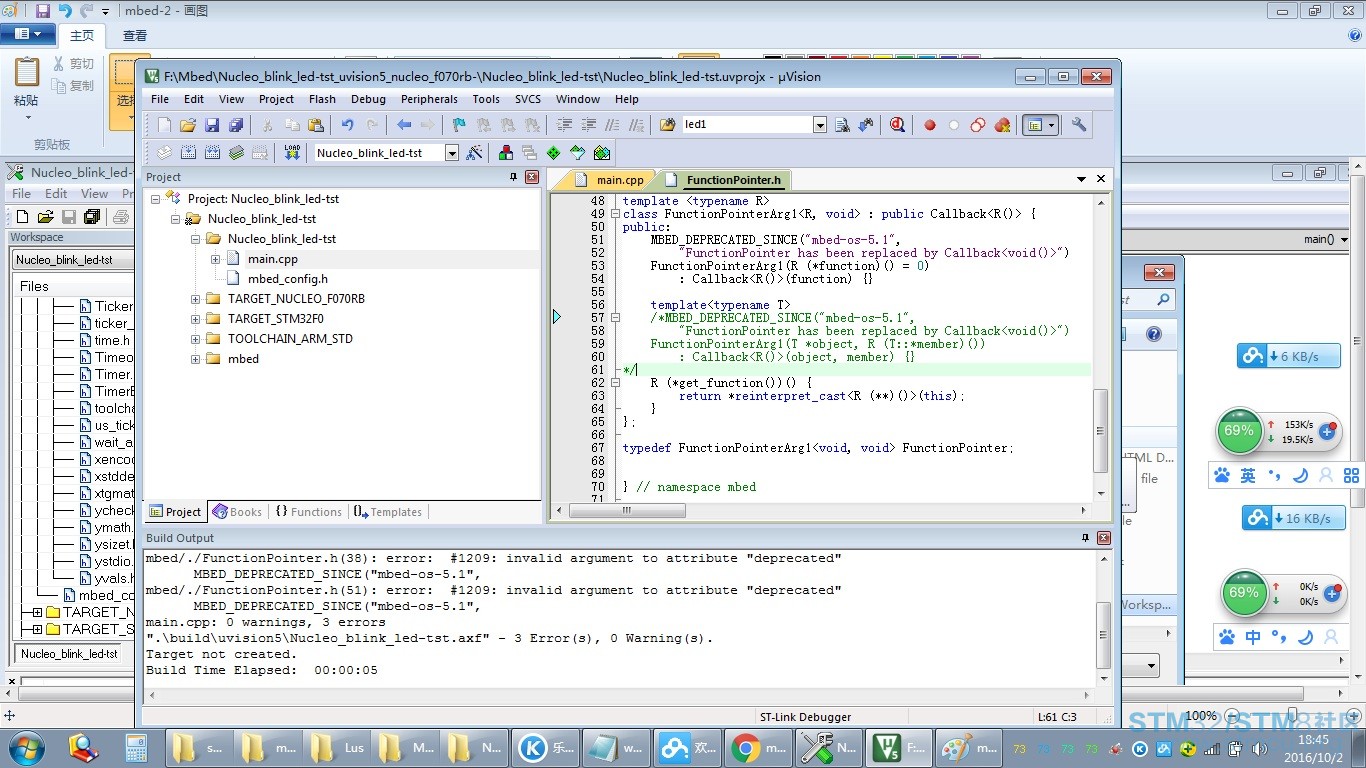This screenshot has width=1366, height=768.
Task: Open Manage Project Items colored boxes icon
Action: [x=506, y=153]
